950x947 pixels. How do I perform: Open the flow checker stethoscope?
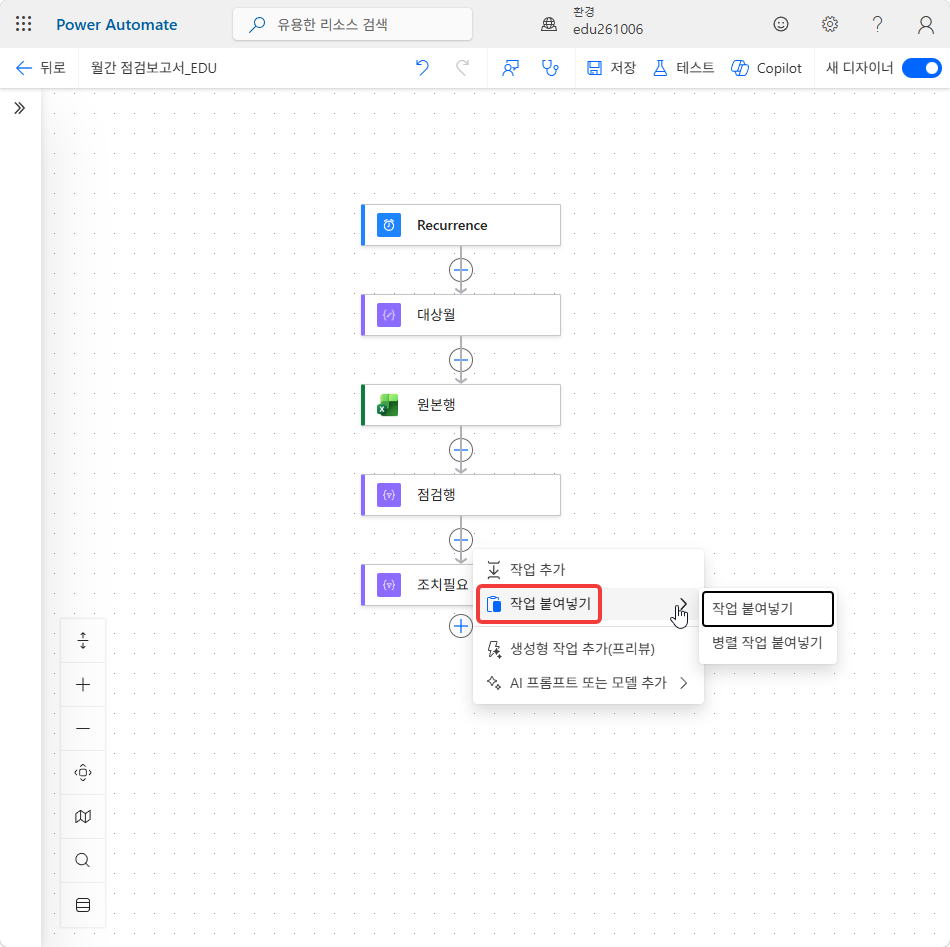tap(550, 68)
